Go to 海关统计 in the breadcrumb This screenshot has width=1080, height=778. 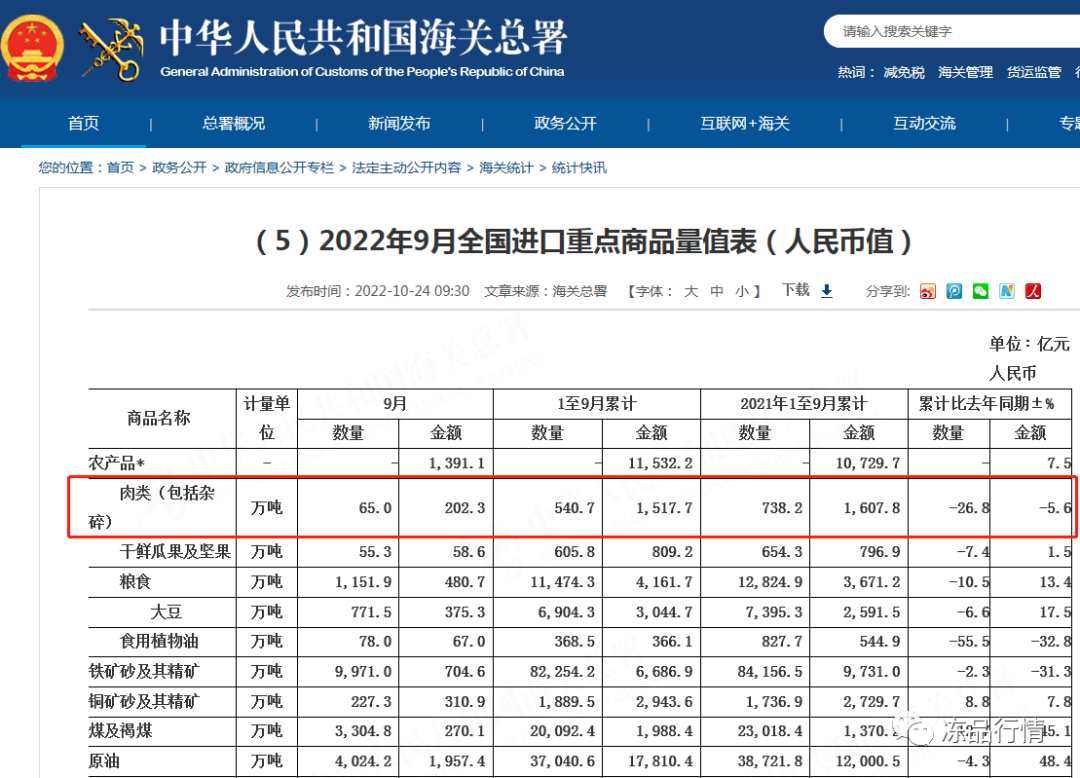[506, 167]
